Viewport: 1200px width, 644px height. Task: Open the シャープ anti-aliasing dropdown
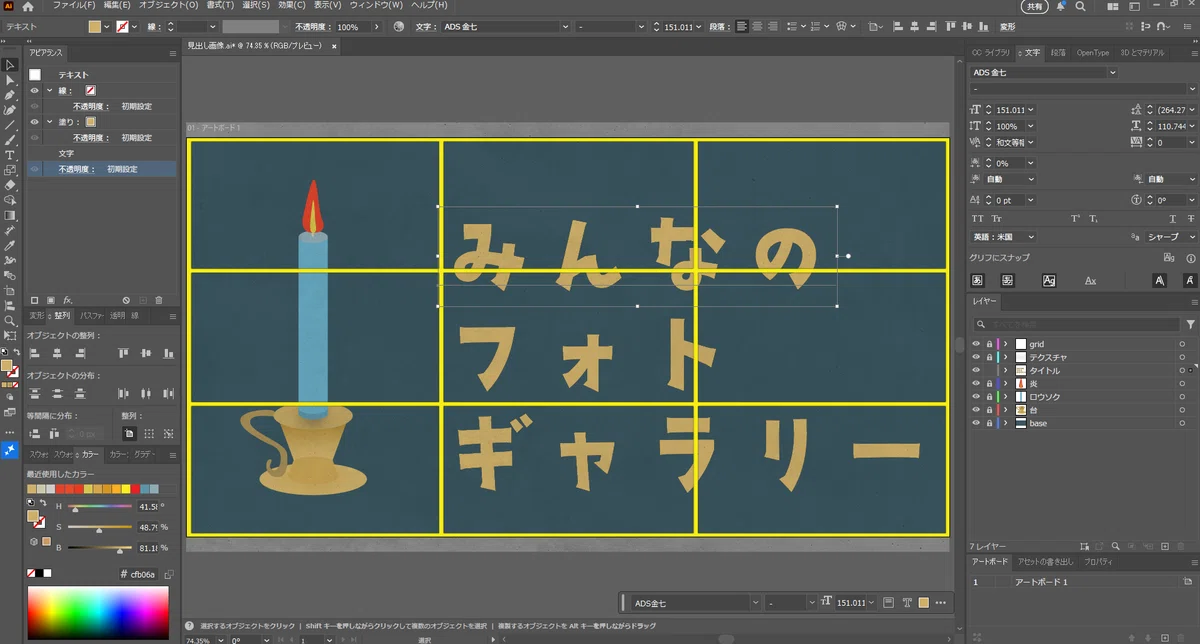click(1172, 237)
